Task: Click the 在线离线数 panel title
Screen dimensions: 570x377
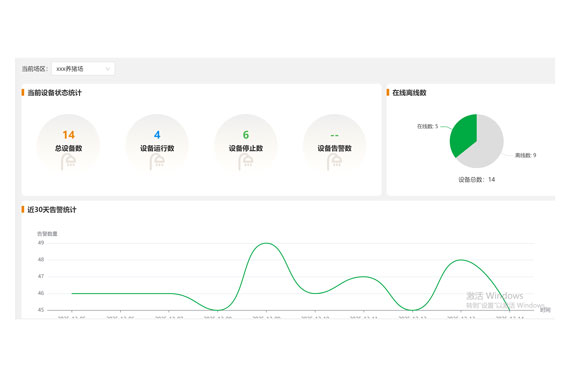Action: [409, 93]
